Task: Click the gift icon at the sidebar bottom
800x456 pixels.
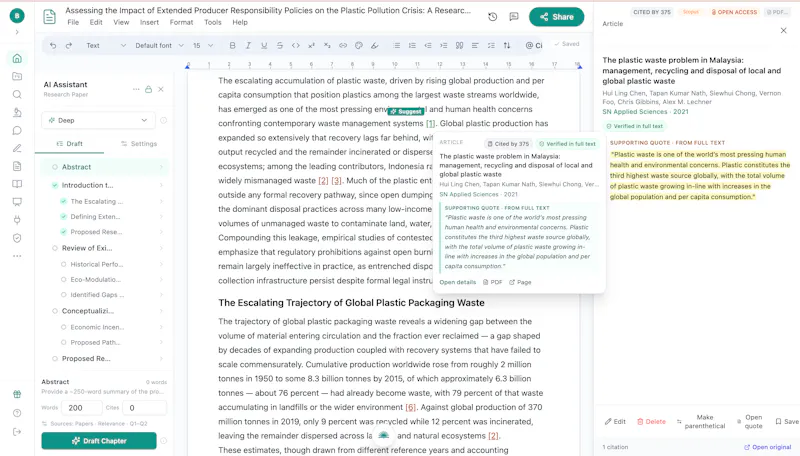Action: (17, 394)
